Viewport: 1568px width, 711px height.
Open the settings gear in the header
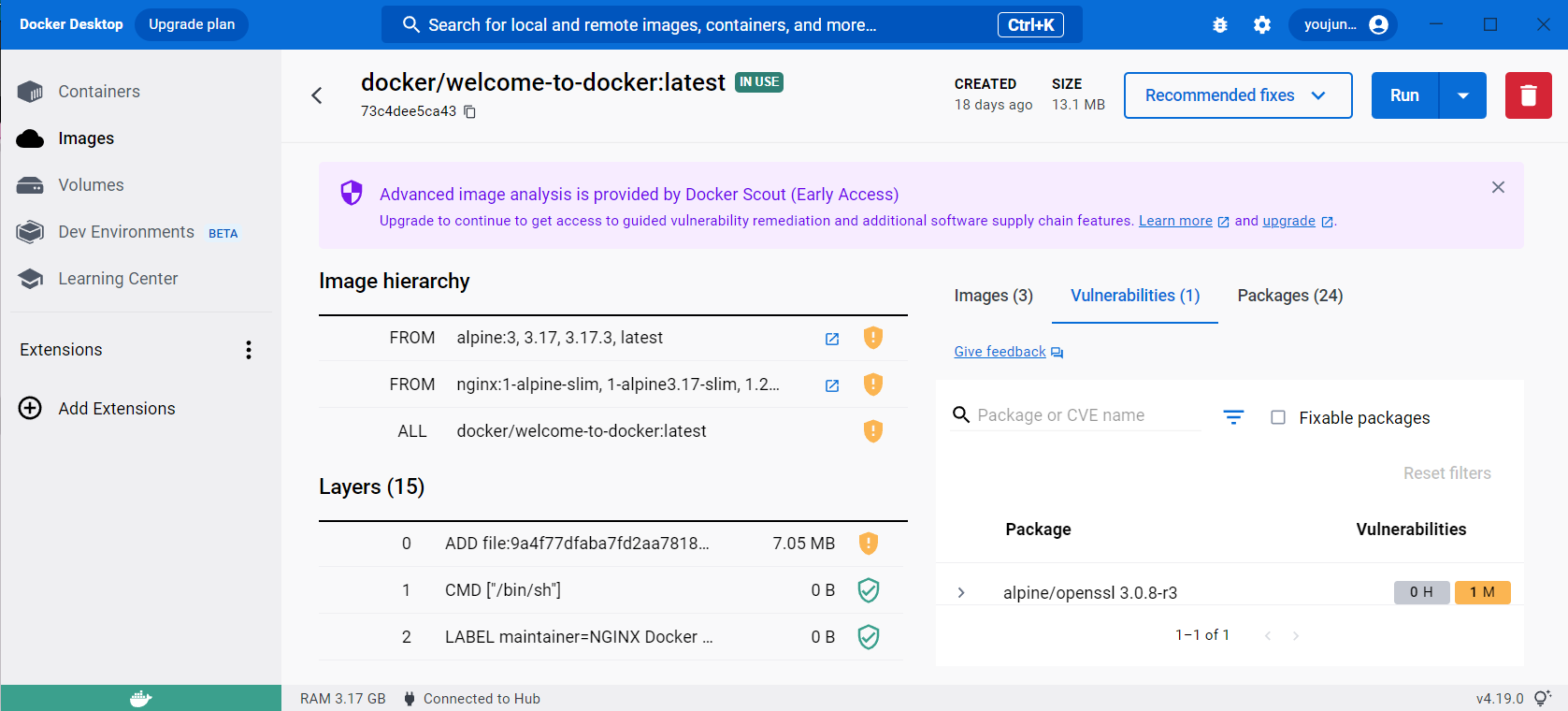(1262, 25)
